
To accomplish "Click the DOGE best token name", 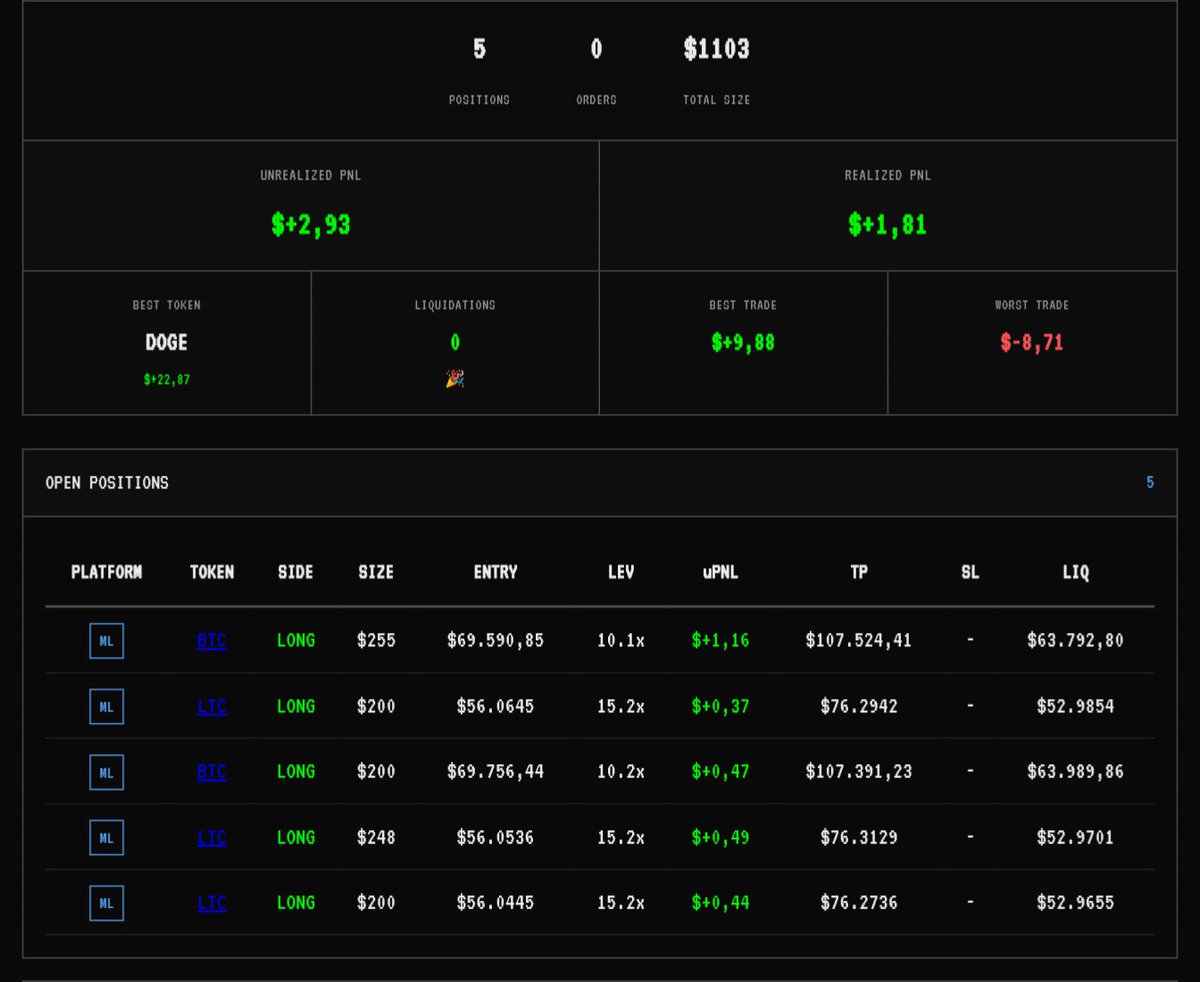I will (x=167, y=342).
